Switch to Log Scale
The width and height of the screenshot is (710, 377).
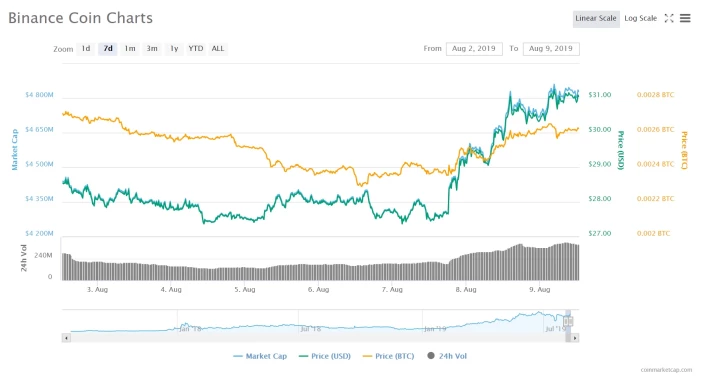640,19
